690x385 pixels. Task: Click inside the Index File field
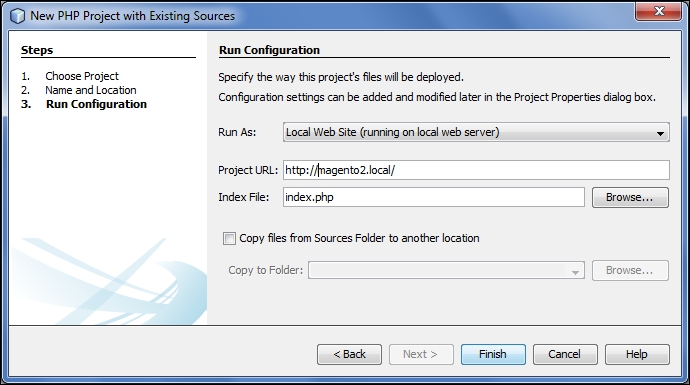(433, 197)
